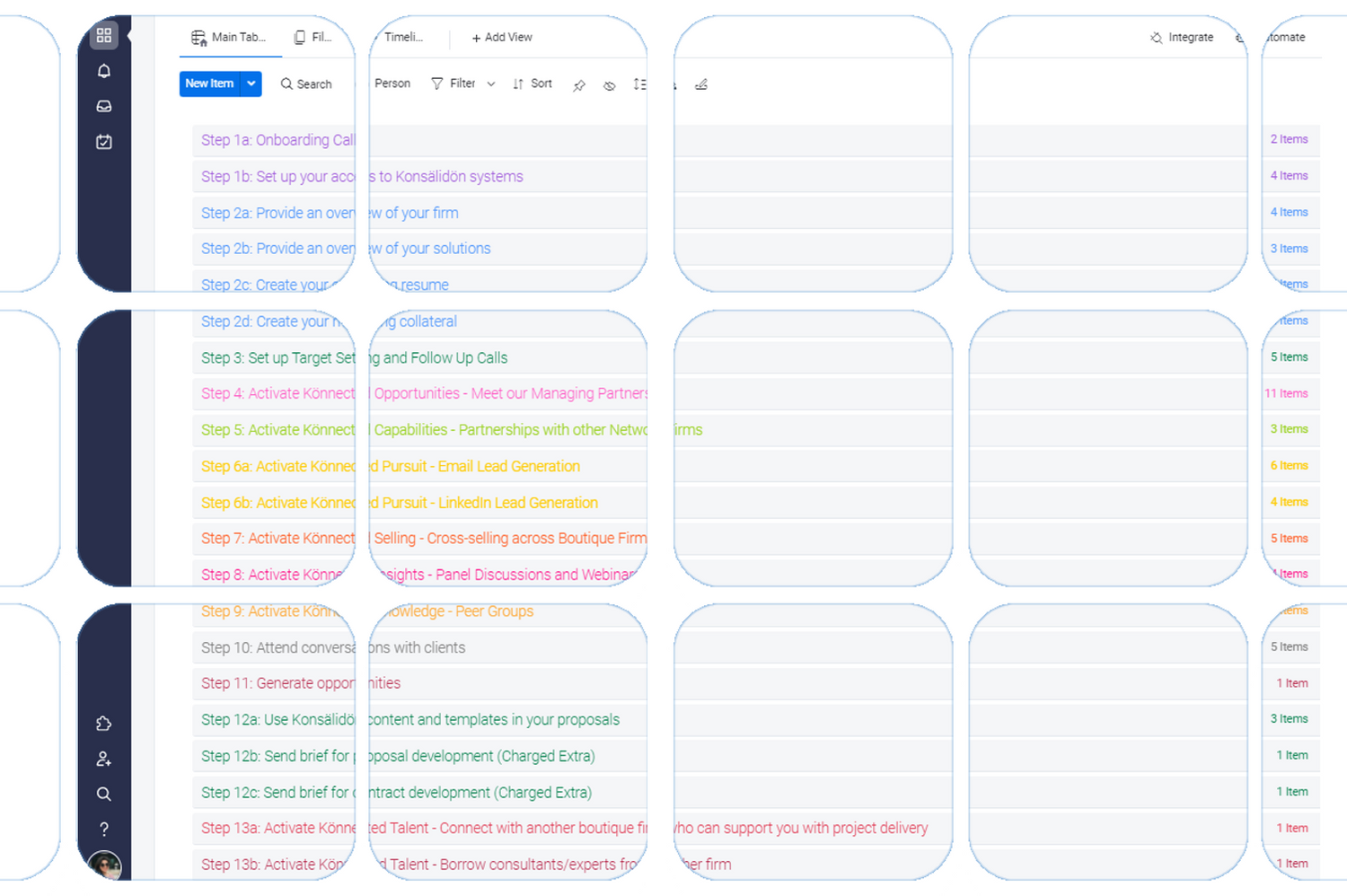Open the inbox tray icon
Viewport: 1347px width, 896px height.
click(104, 106)
